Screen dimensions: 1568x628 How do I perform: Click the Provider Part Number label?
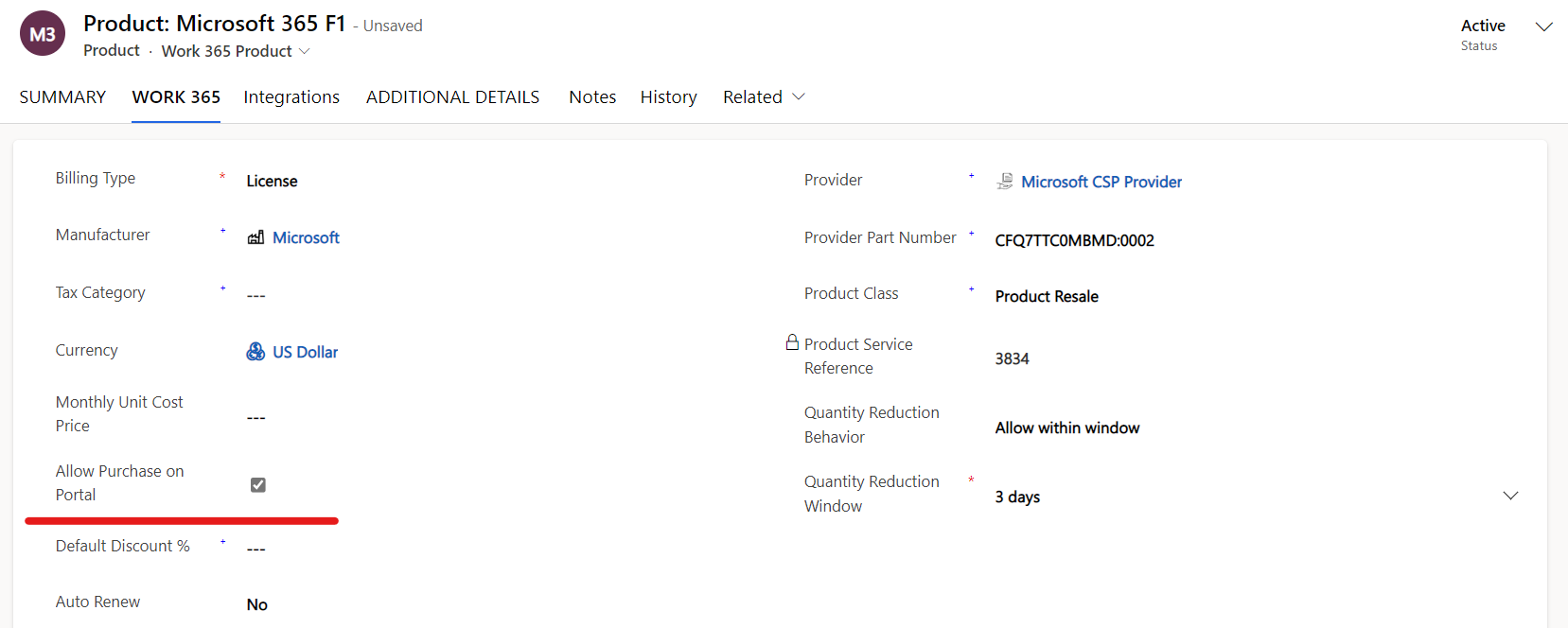[x=880, y=237]
